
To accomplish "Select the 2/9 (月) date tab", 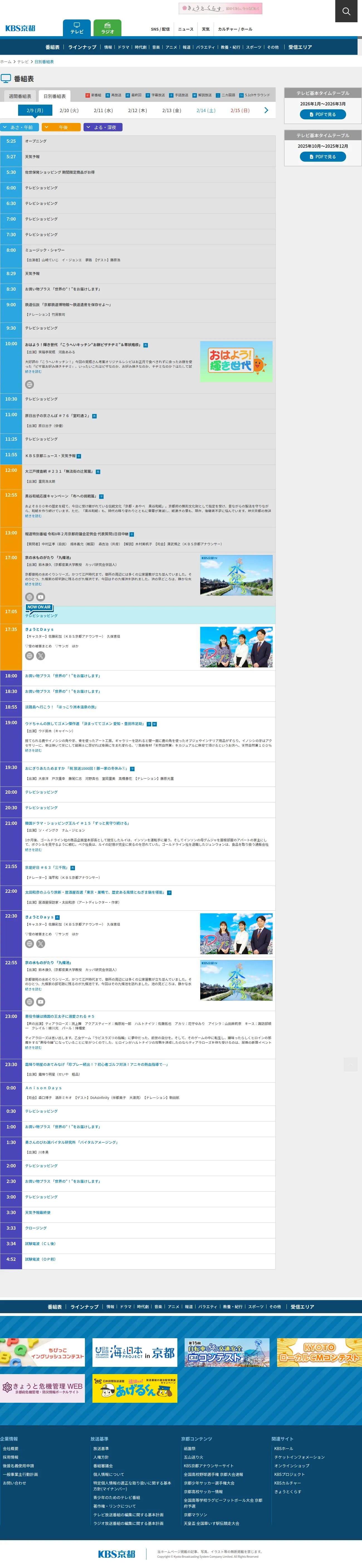I will [35, 110].
